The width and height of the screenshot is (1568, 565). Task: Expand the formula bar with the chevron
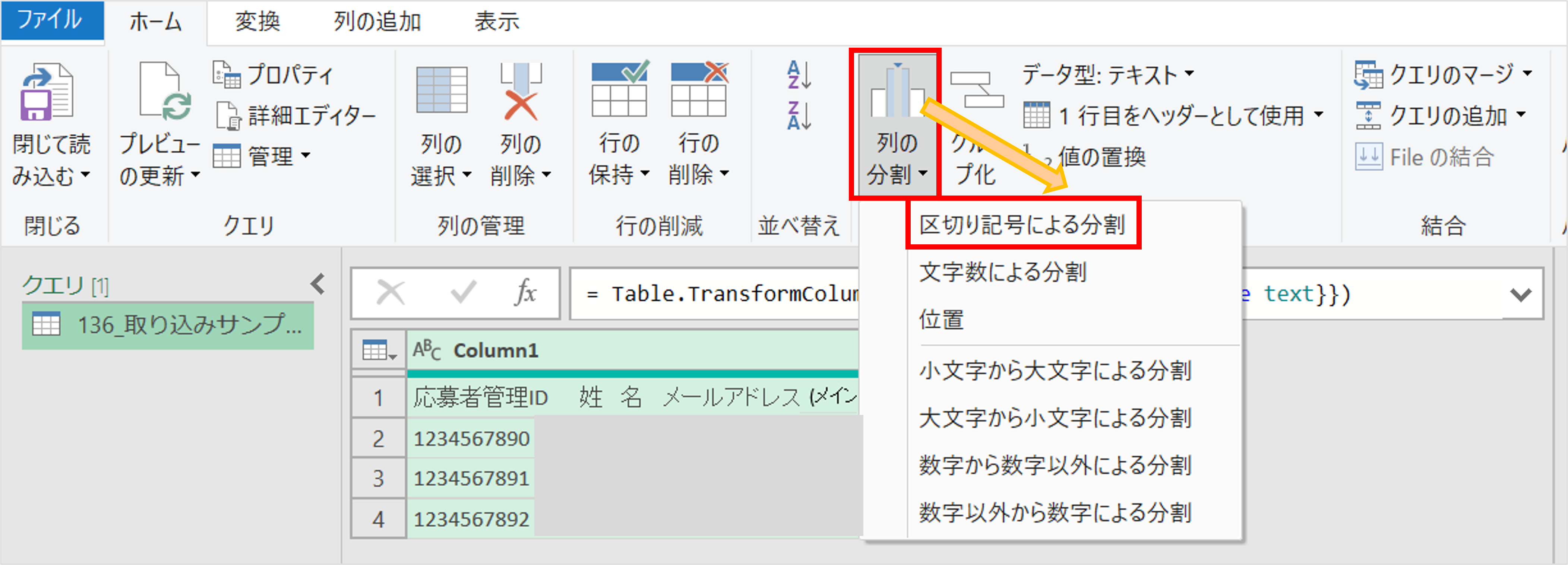point(1521,295)
